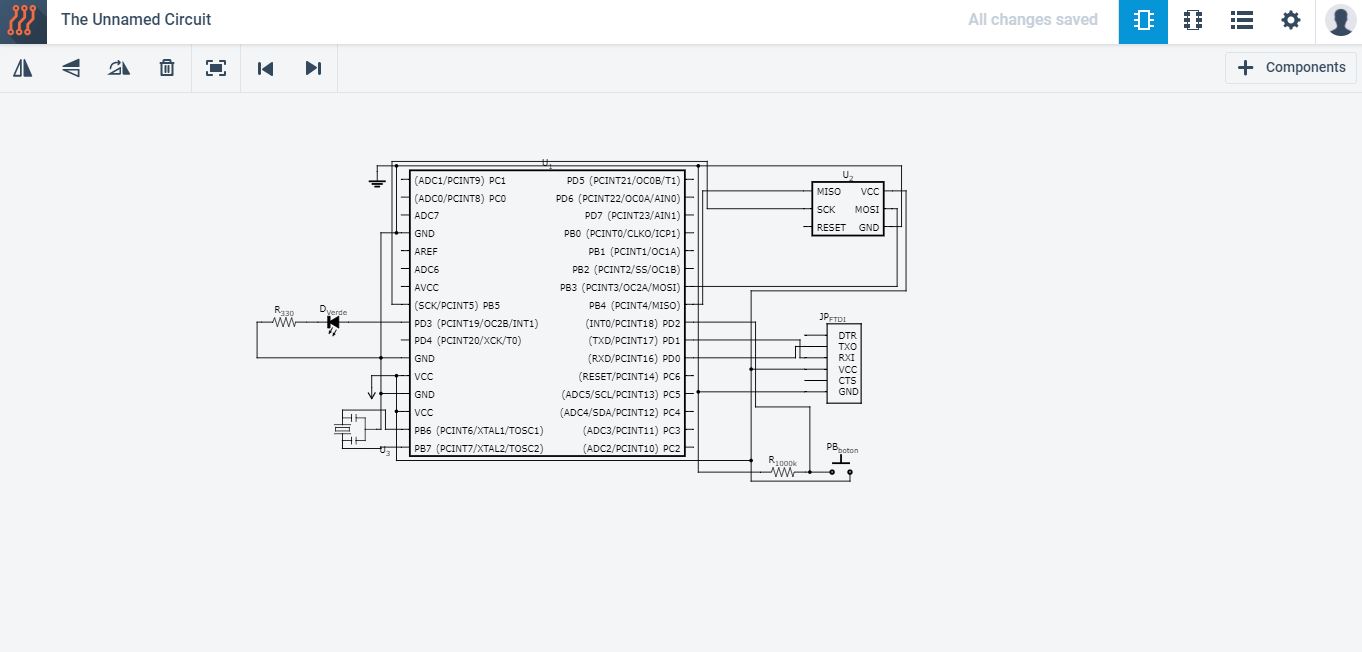Click the PB4 (PCINT4/MISO) pin label
The height and width of the screenshot is (652, 1362).
click(634, 306)
